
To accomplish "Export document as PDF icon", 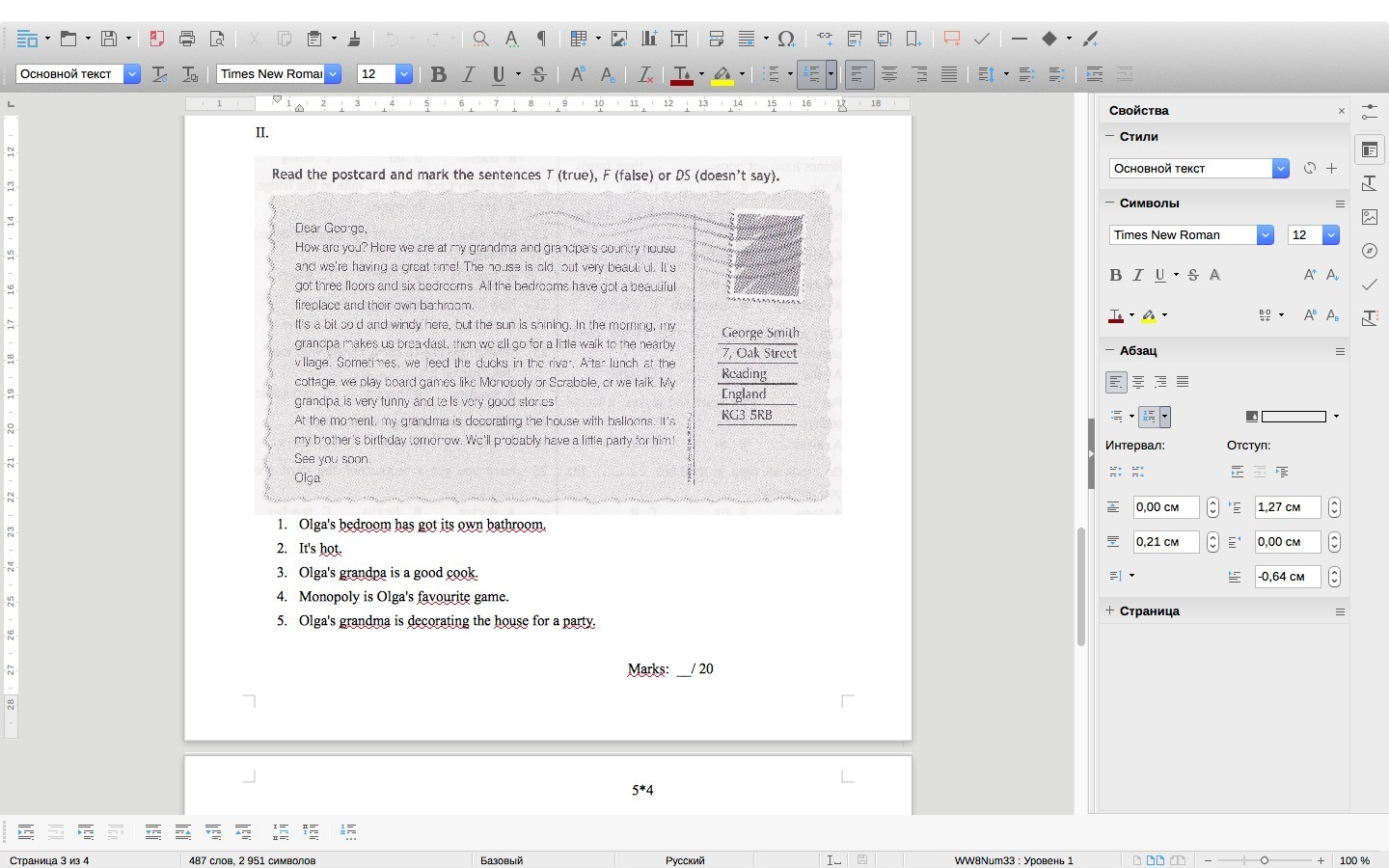I will pos(157,39).
